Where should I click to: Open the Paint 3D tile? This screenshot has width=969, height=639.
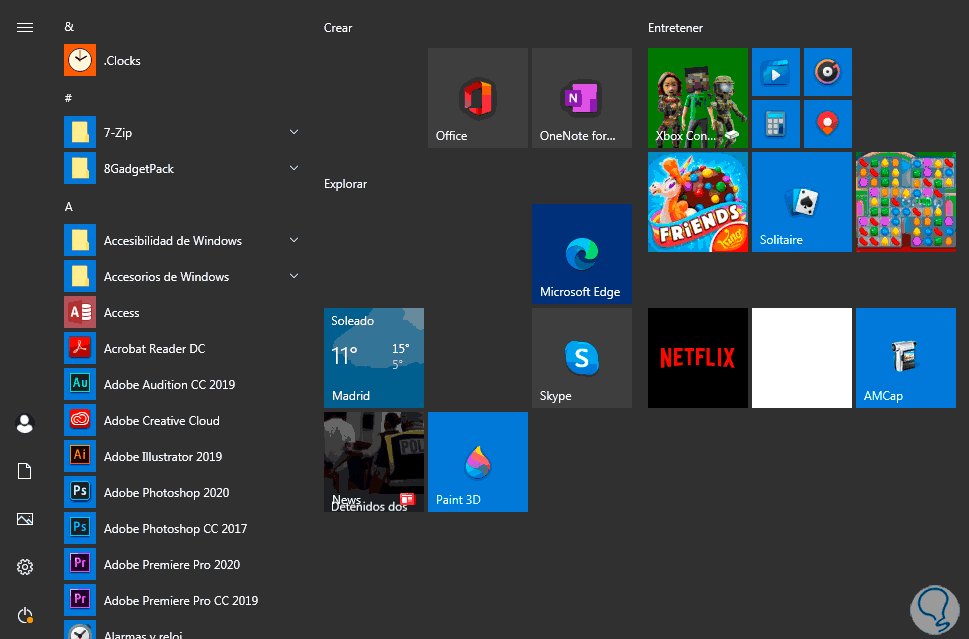478,462
